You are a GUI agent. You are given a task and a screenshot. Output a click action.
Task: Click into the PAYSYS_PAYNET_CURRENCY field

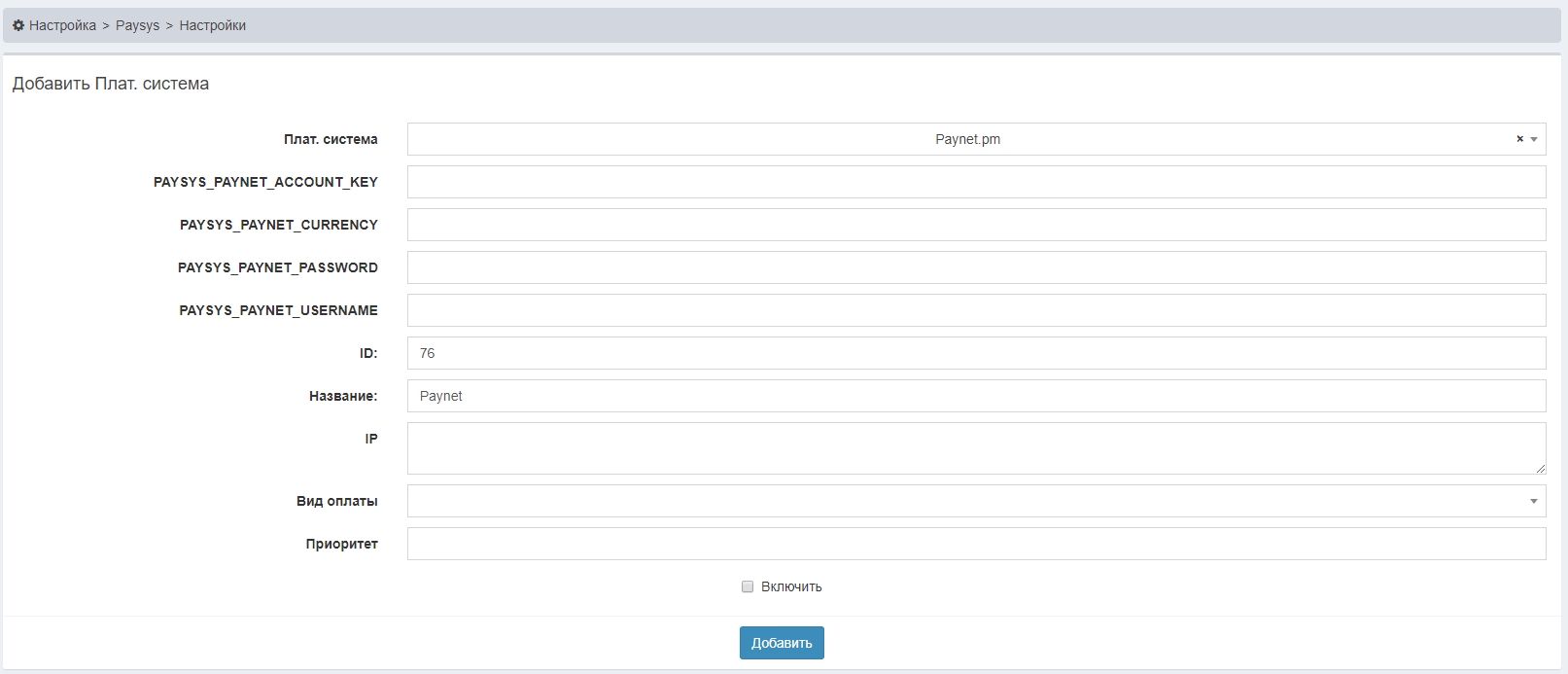tap(976, 225)
